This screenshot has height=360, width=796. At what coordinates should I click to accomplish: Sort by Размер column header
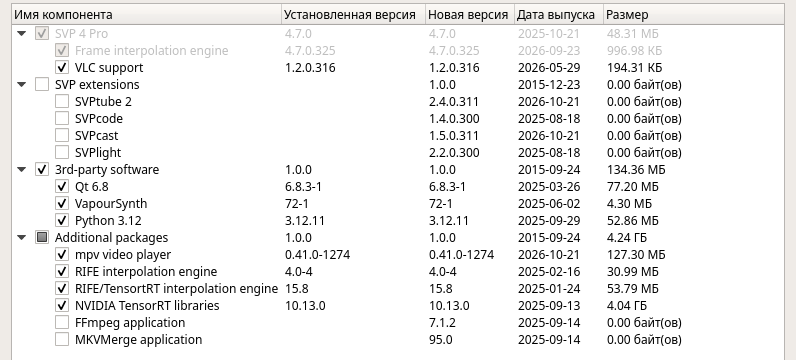[693, 15]
